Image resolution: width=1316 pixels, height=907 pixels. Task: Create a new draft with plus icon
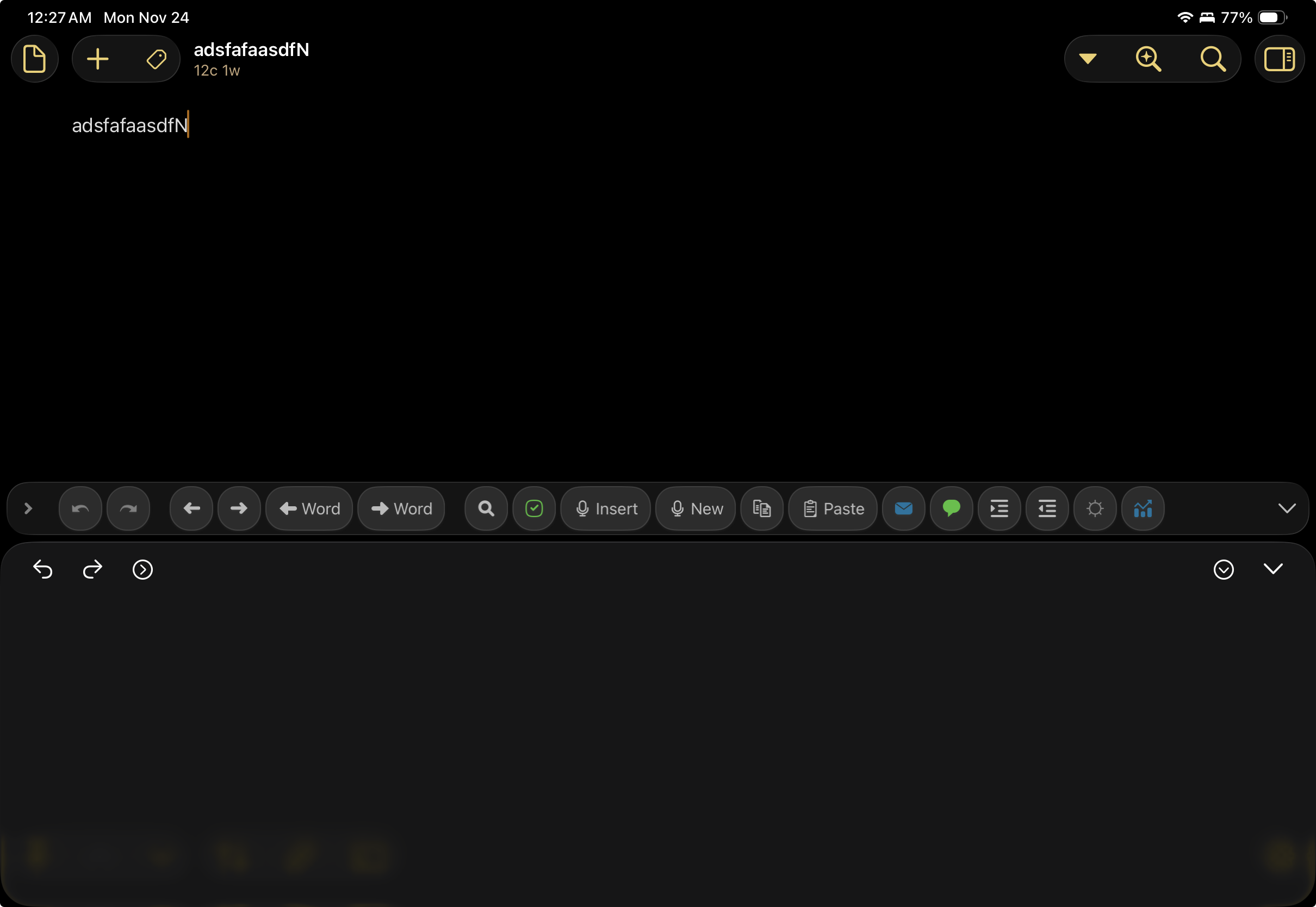[x=98, y=59]
